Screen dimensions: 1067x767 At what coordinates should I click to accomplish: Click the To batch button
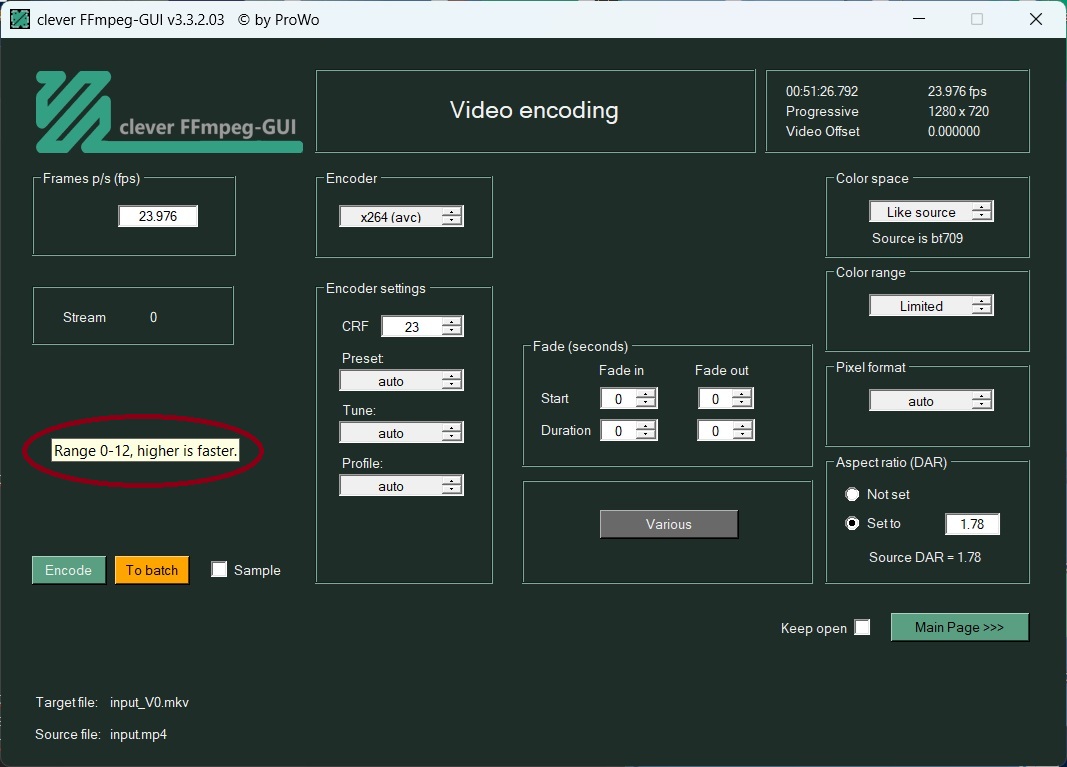[x=152, y=570]
